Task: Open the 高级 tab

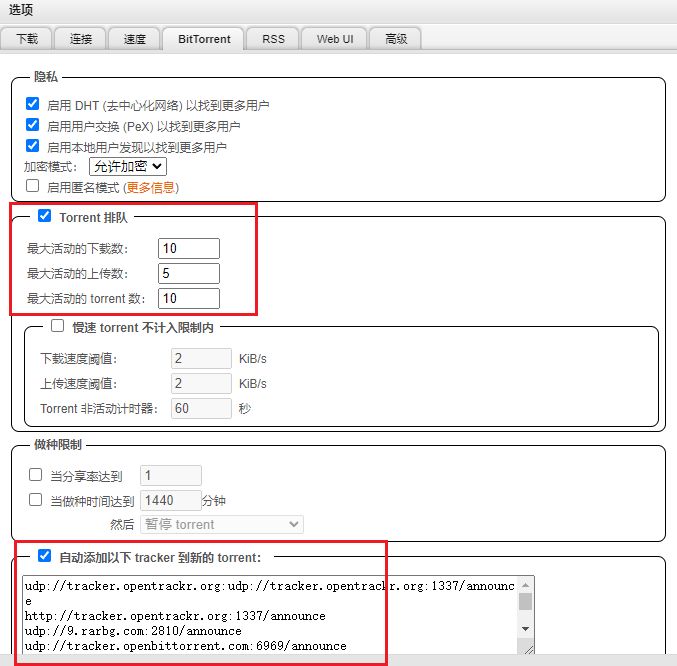Action: coord(395,39)
